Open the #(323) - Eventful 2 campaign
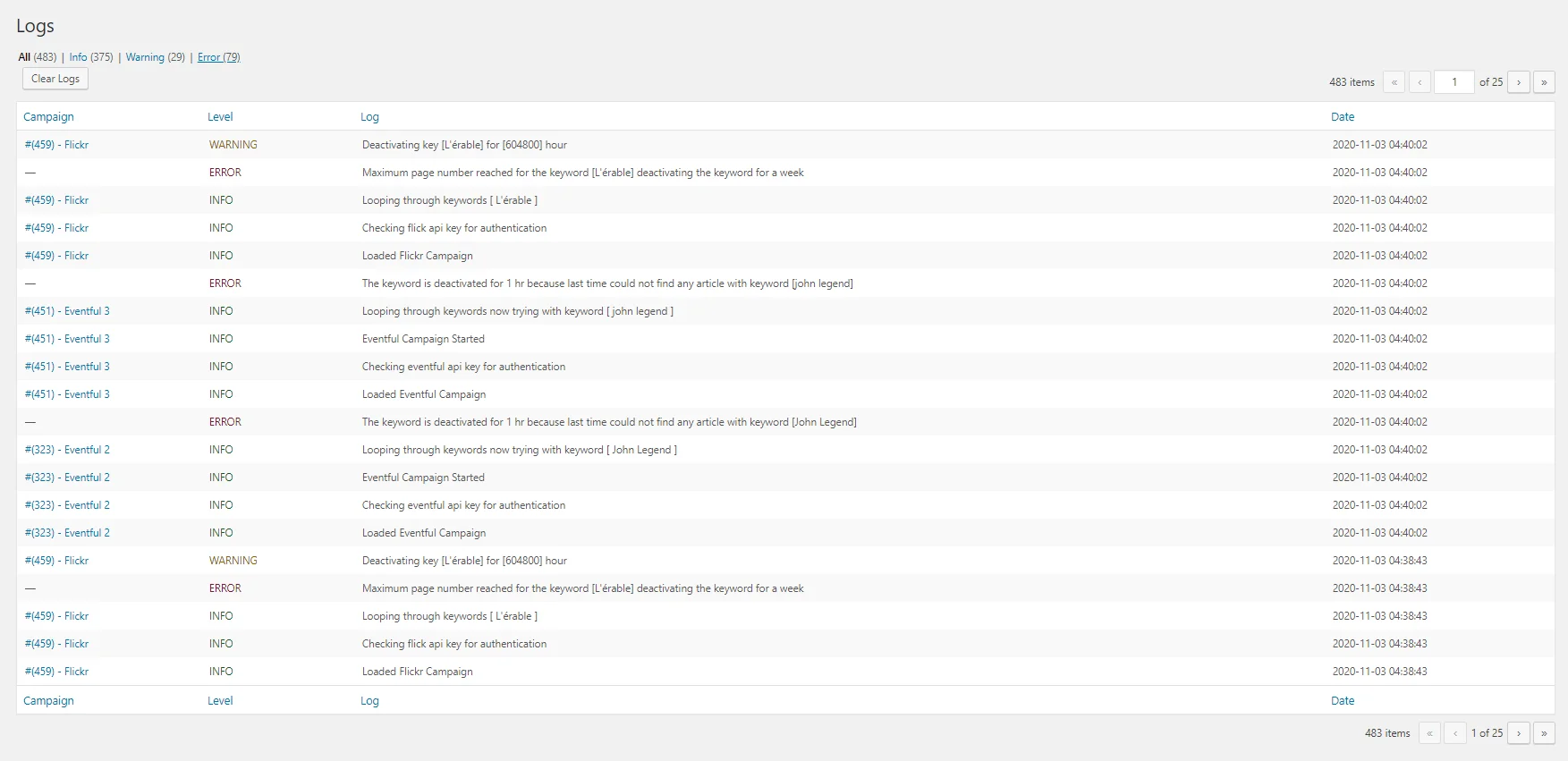The image size is (1568, 761). (66, 449)
